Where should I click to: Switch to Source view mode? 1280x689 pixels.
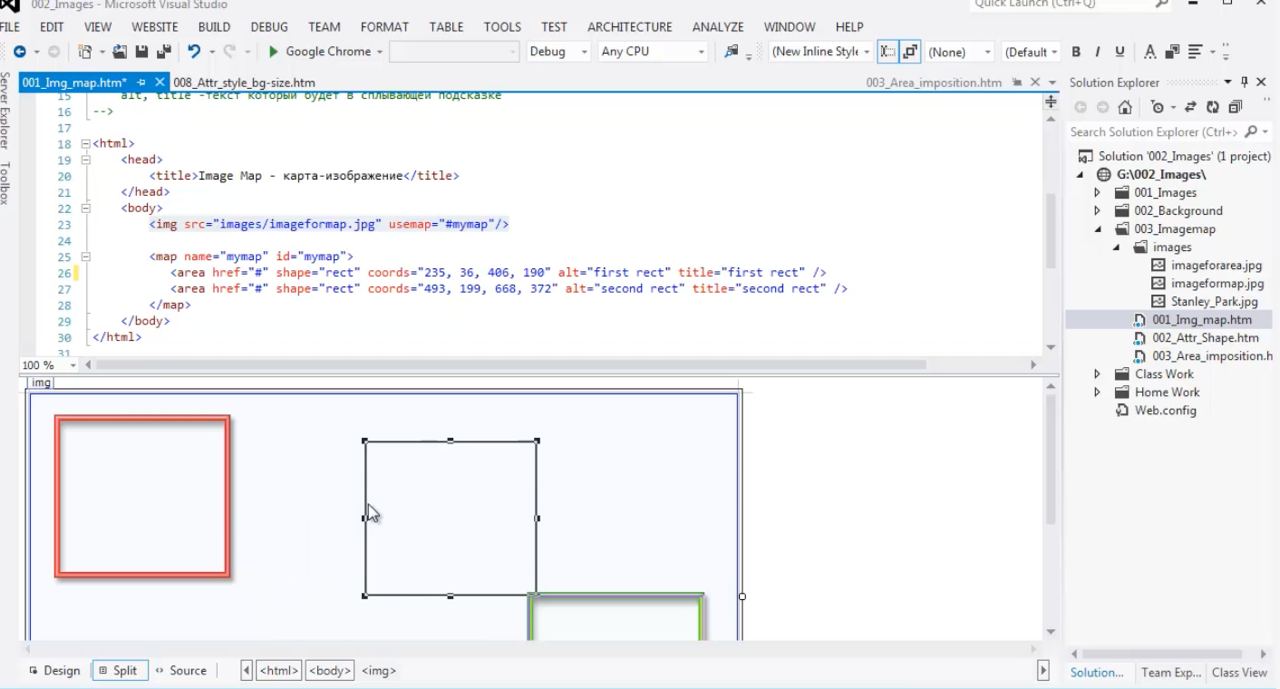[181, 671]
